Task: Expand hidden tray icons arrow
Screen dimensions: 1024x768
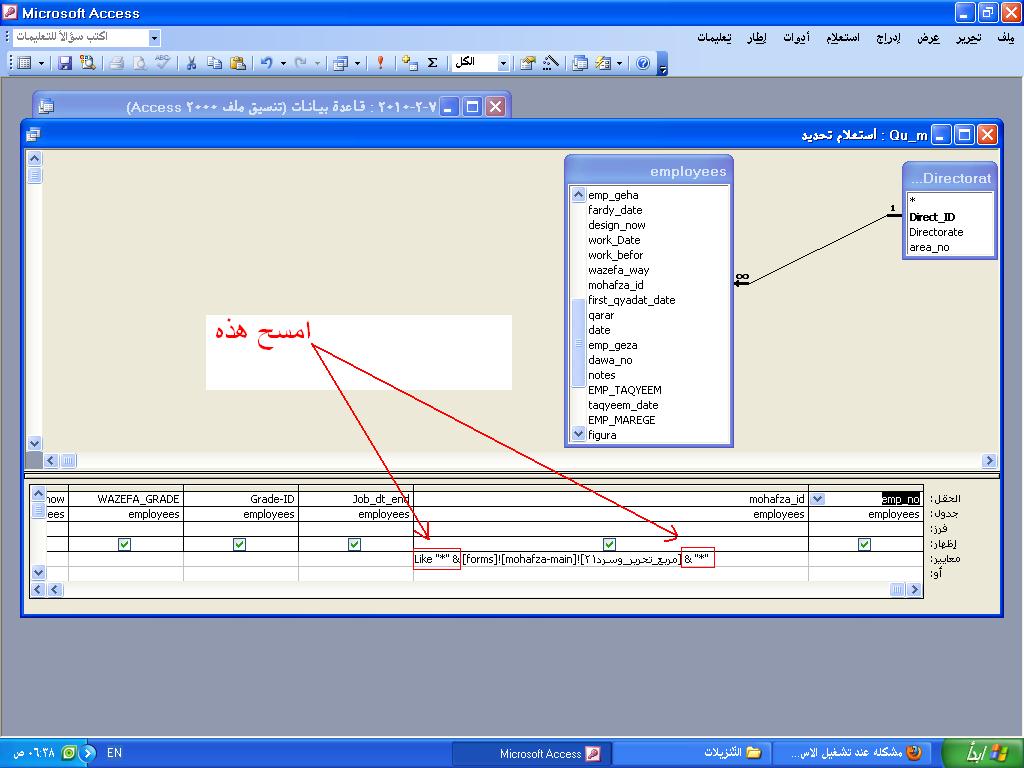Action: pyautogui.click(x=89, y=753)
